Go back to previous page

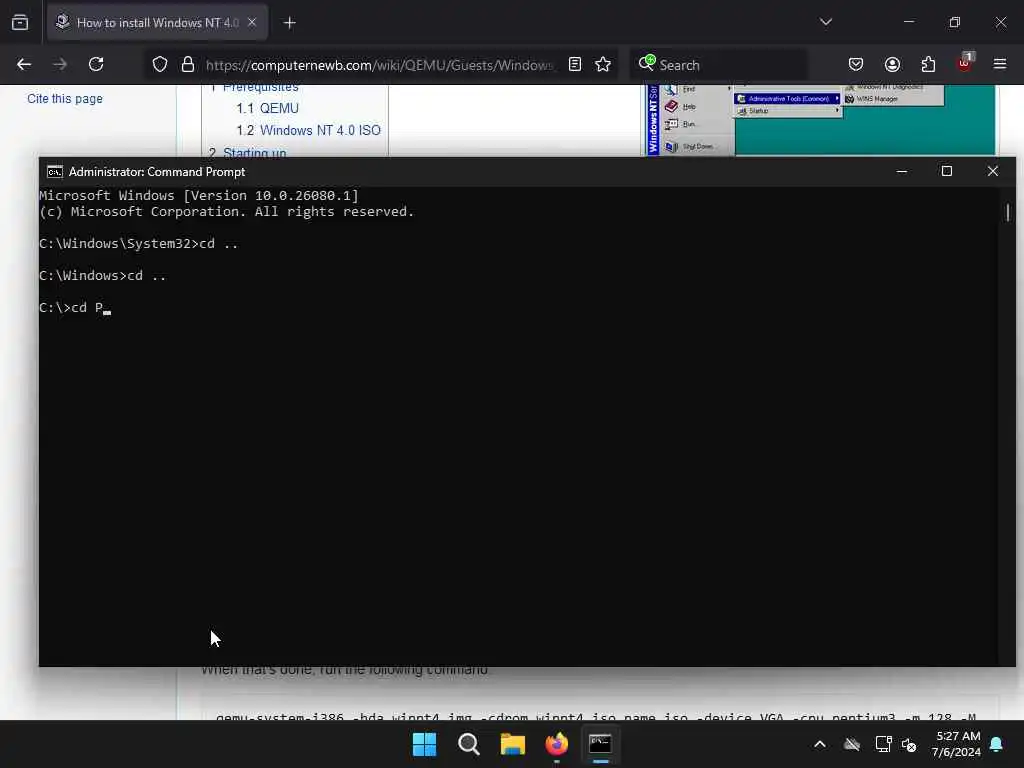click(x=24, y=64)
